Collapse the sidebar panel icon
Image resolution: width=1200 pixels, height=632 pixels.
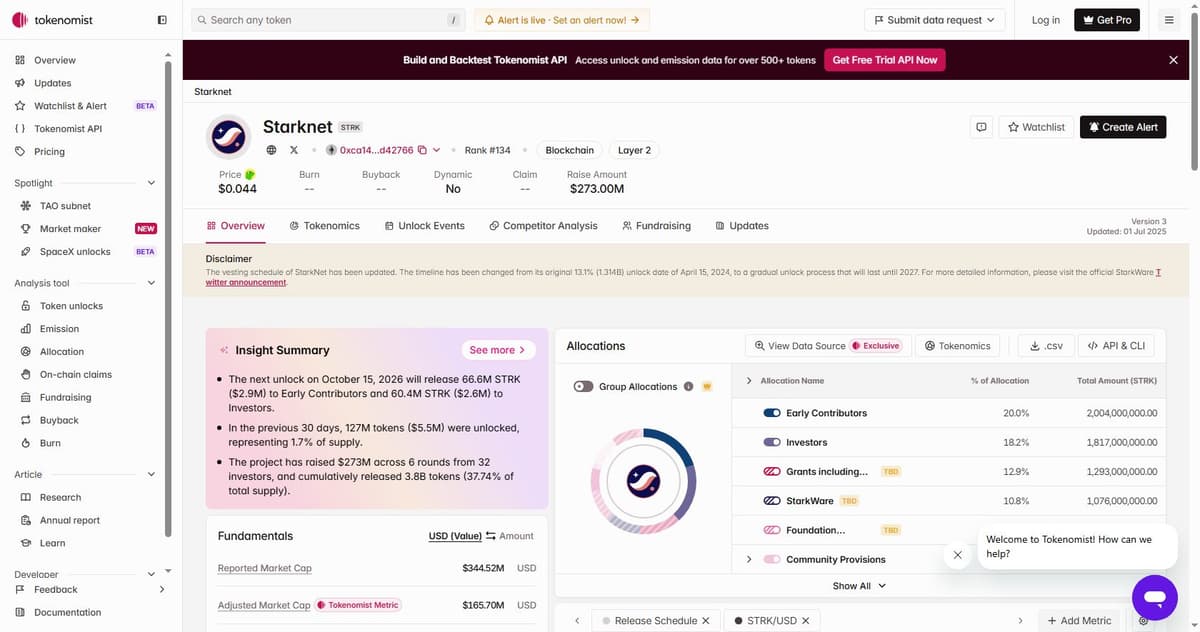[163, 20]
